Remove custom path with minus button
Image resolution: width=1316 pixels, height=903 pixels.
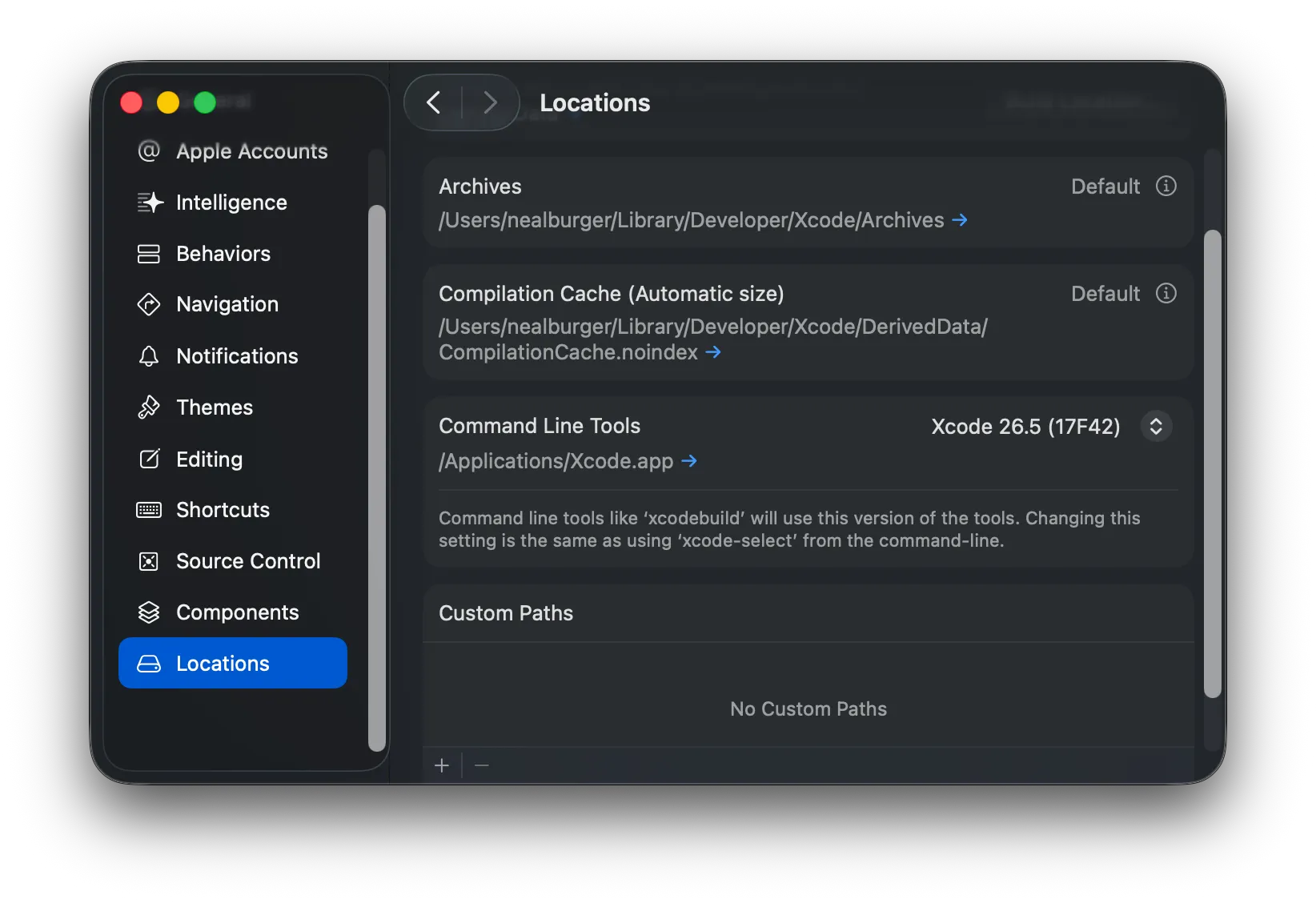(482, 765)
